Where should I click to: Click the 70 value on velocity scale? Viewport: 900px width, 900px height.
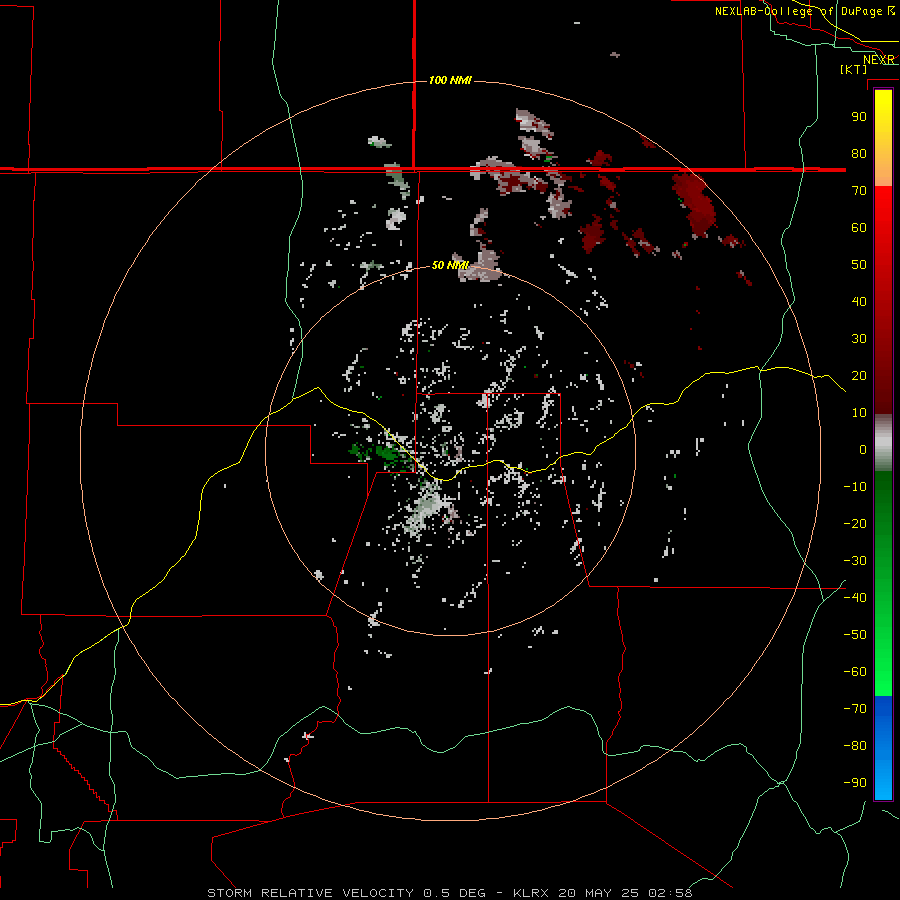pyautogui.click(x=859, y=191)
